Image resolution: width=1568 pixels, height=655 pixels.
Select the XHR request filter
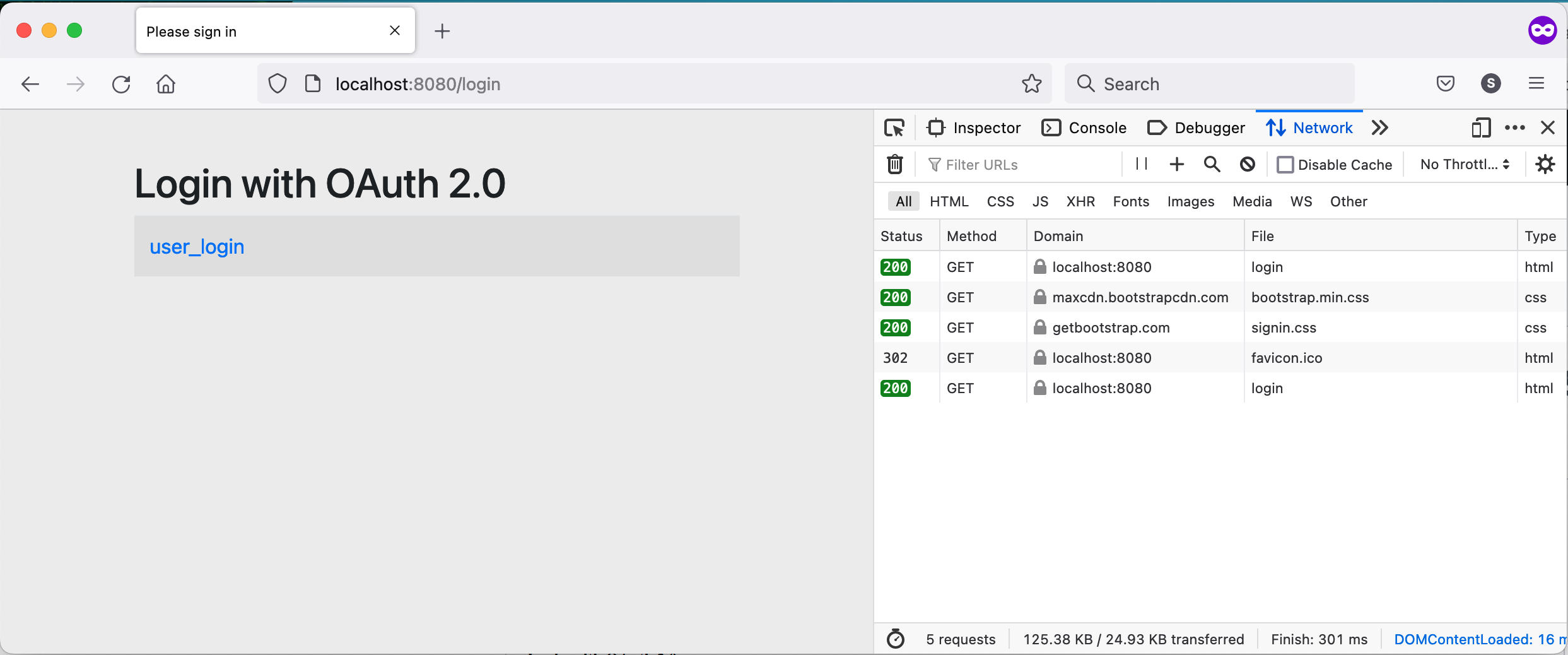pyautogui.click(x=1080, y=201)
